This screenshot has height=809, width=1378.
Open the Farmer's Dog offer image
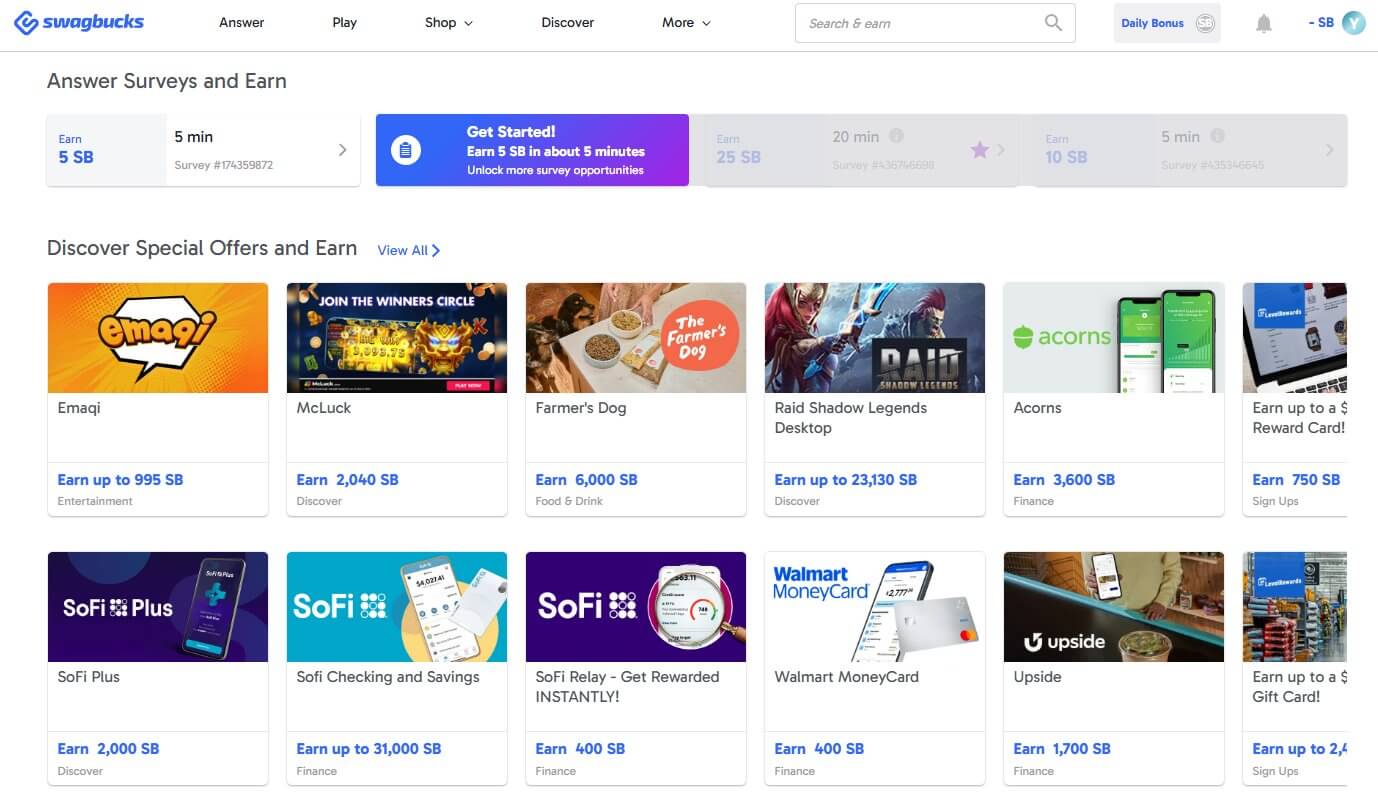[x=636, y=338]
